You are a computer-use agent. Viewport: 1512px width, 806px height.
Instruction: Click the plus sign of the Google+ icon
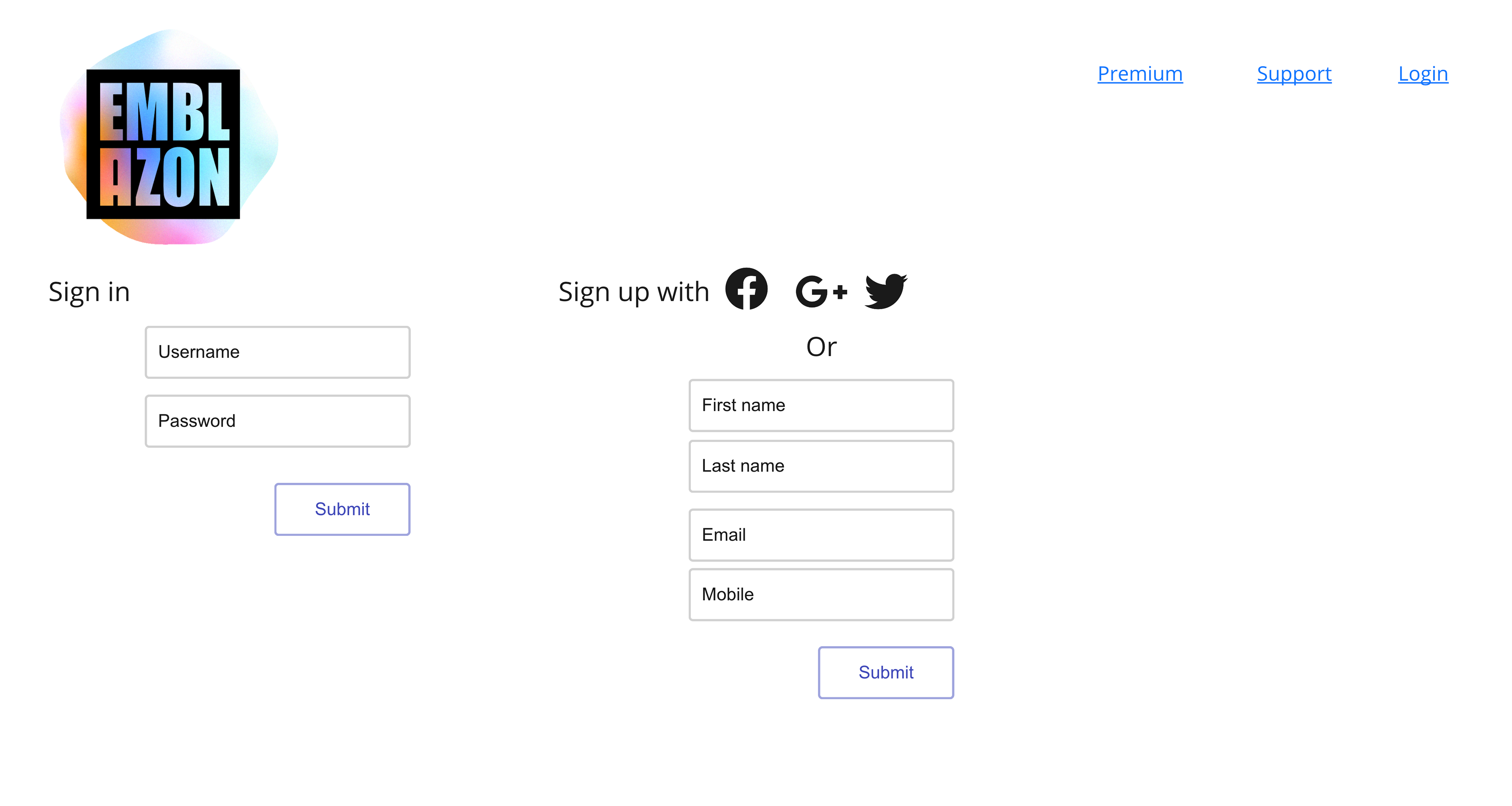coord(840,291)
